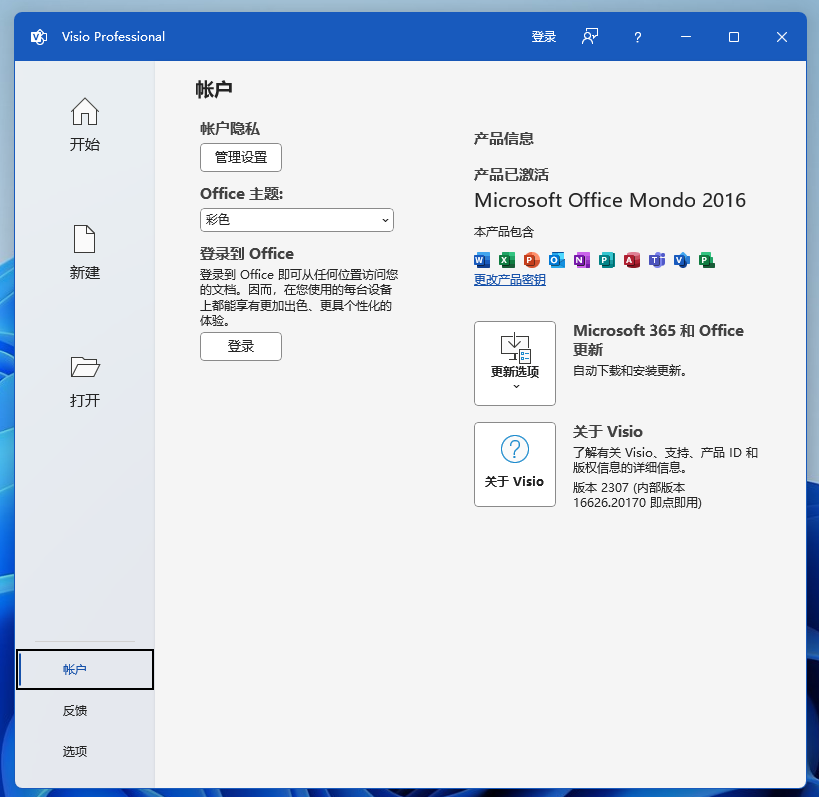Viewport: 819px width, 797px height.
Task: Minimize the Visio Professional window
Action: tap(686, 37)
